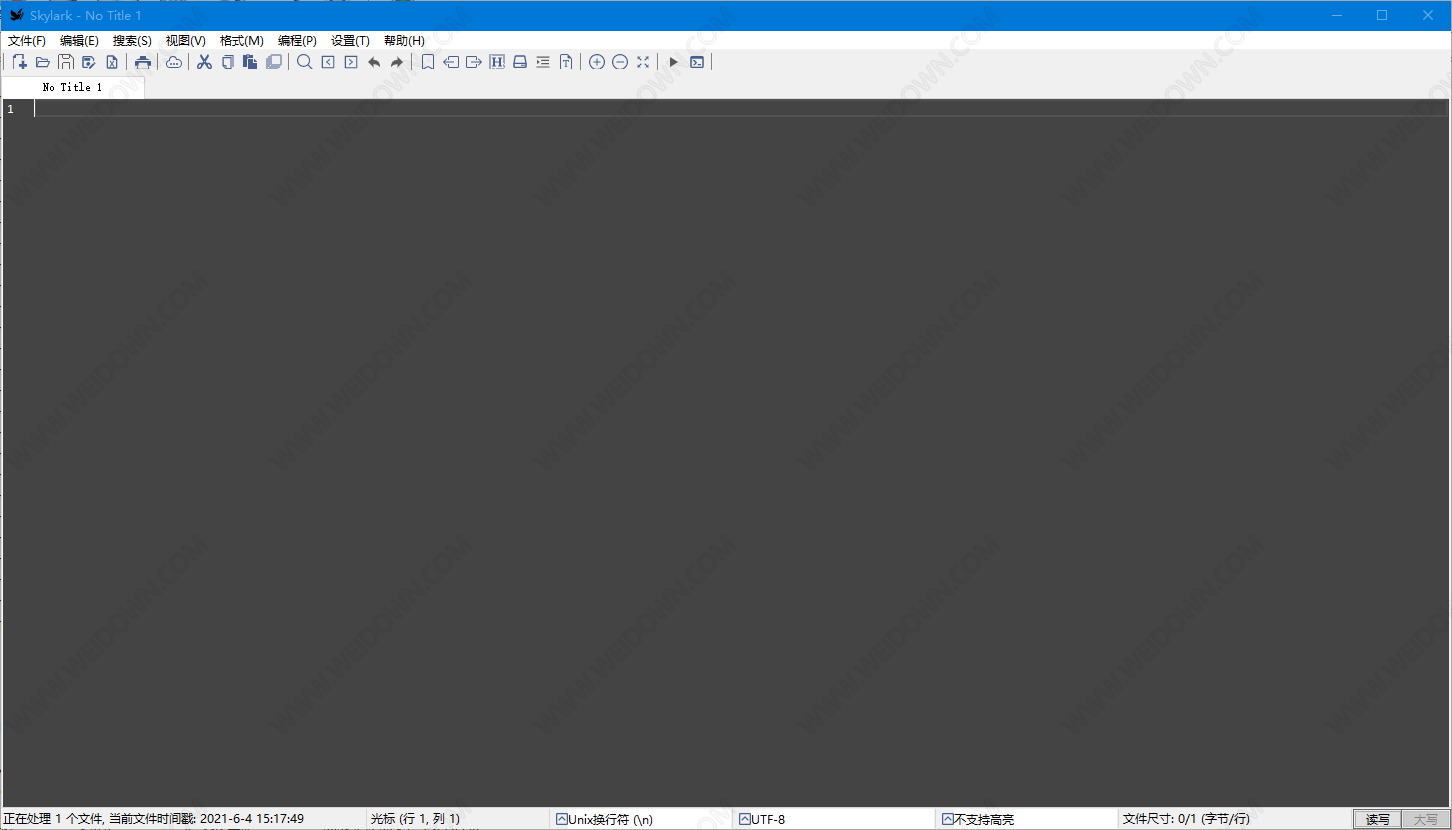Click the redo arrow icon
This screenshot has width=1452, height=830.
pos(397,62)
